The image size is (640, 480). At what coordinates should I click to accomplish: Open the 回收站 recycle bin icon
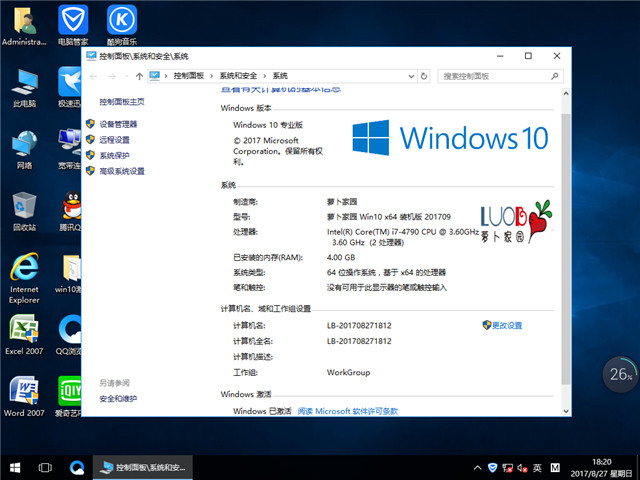(24, 210)
